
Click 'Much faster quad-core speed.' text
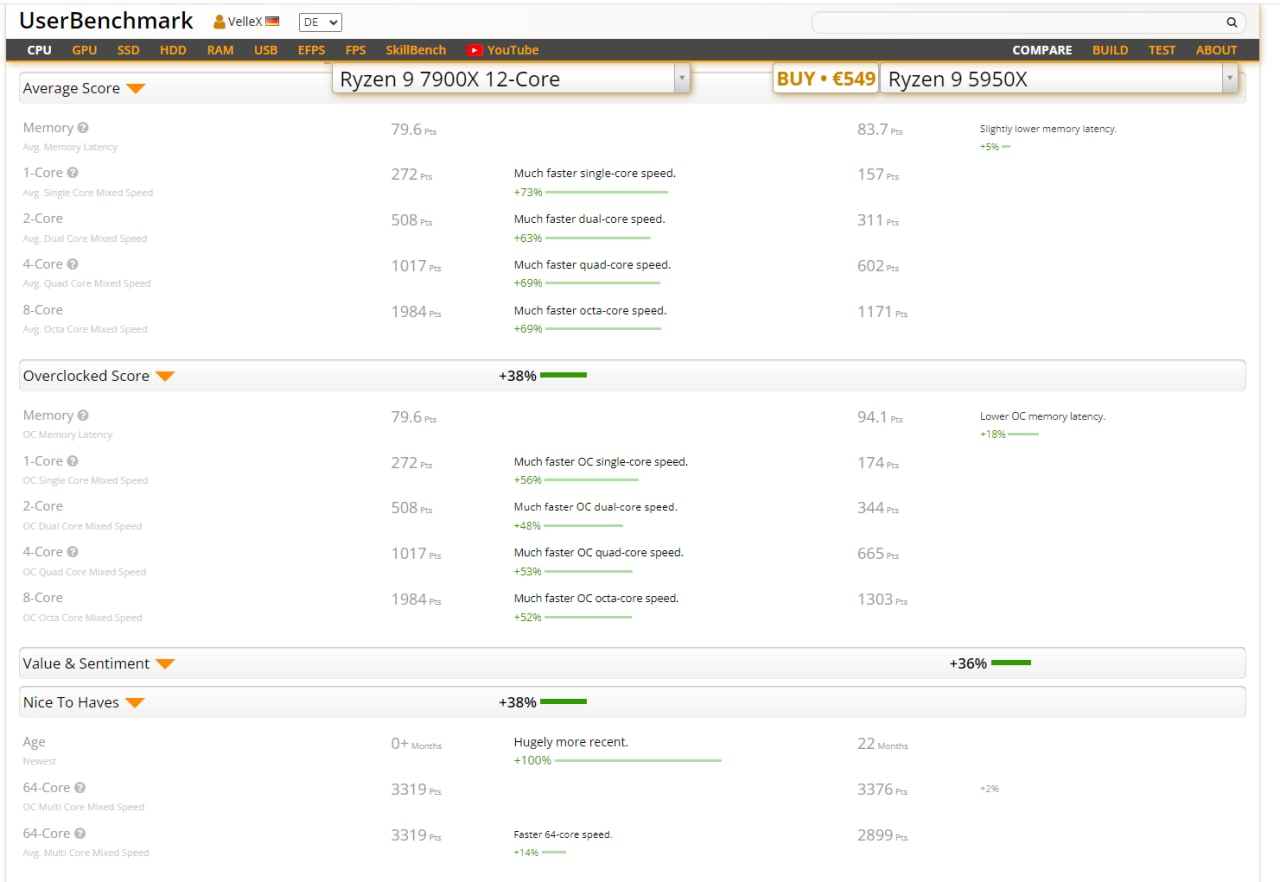click(592, 265)
